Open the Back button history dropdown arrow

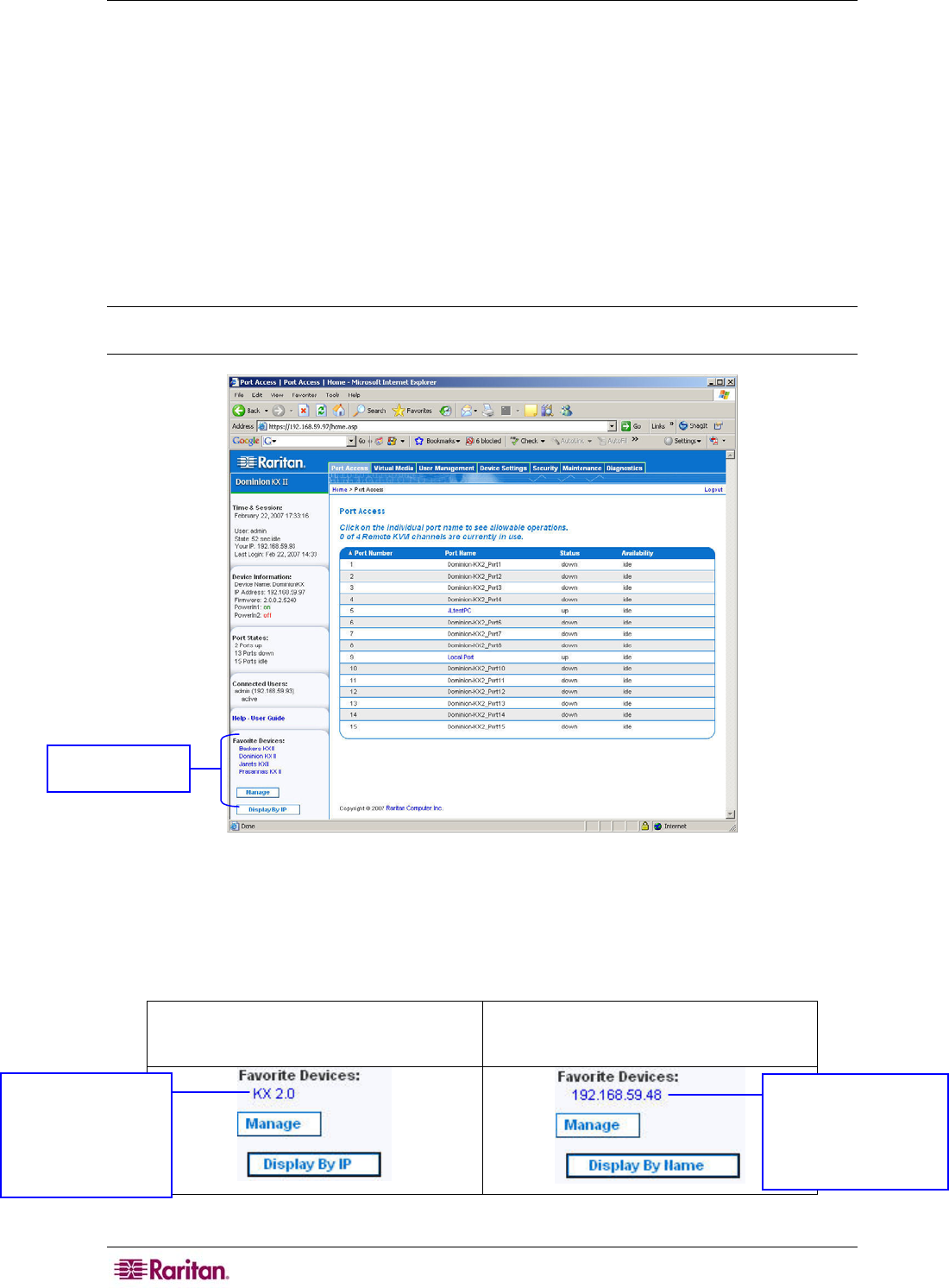coord(266,411)
